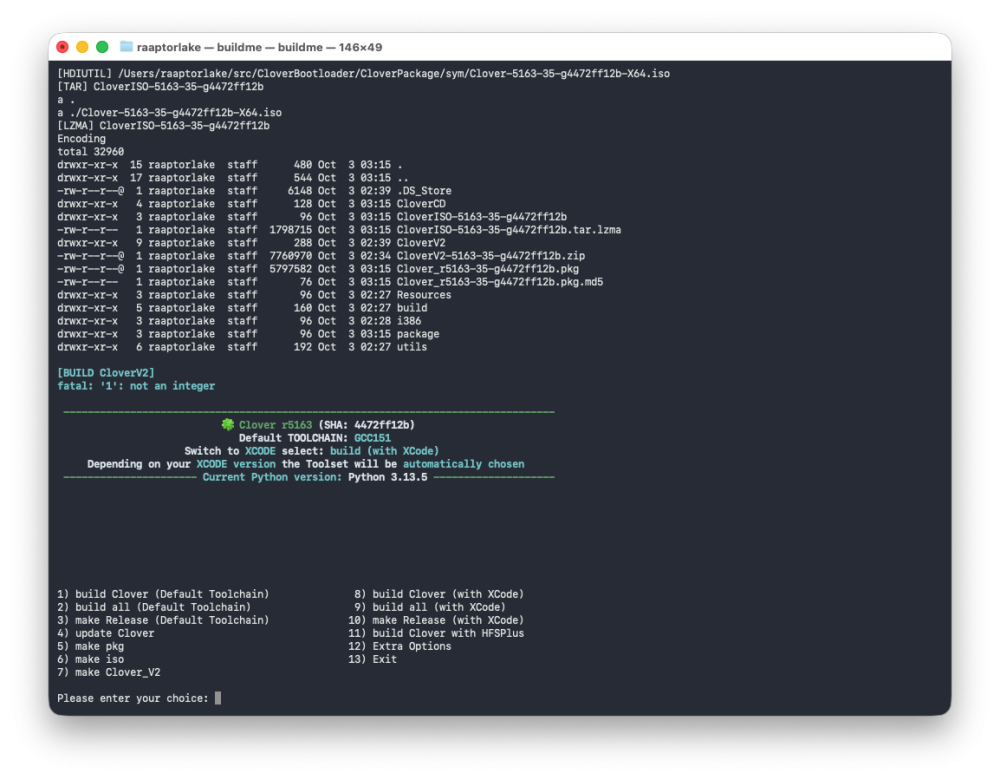
Task: Click the green zoom window button
Action: pos(102,47)
